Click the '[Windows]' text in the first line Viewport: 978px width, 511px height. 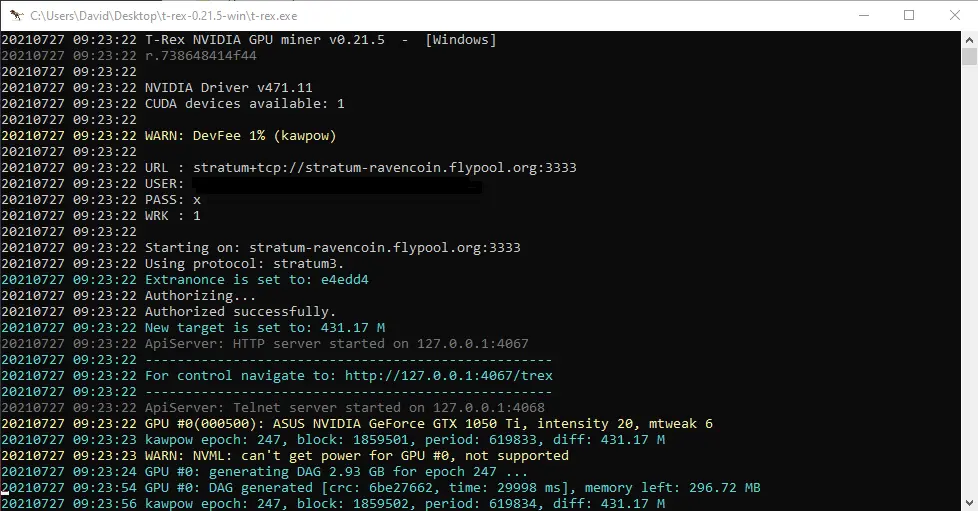pos(461,39)
